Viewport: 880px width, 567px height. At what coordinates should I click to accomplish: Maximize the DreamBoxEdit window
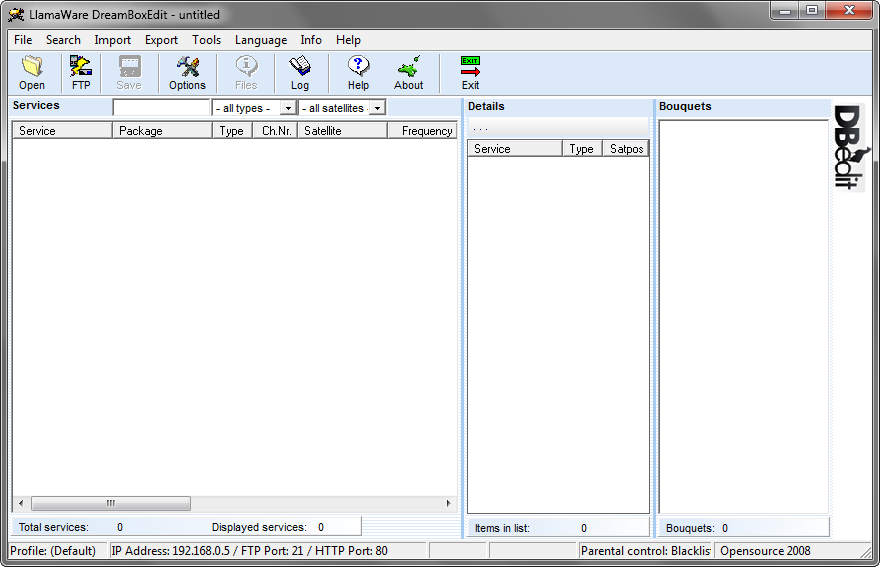point(812,11)
